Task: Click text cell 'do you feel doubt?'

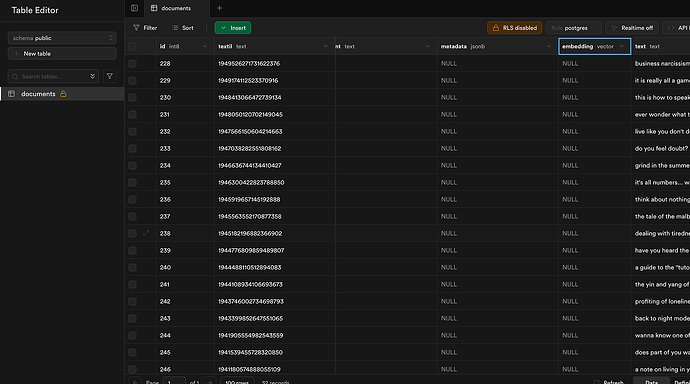Action: [661, 149]
